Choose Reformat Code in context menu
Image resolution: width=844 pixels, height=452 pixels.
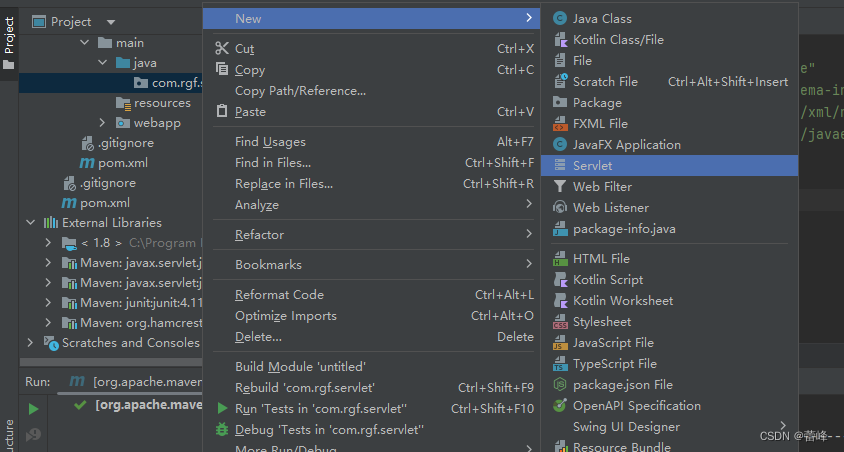pyautogui.click(x=279, y=295)
